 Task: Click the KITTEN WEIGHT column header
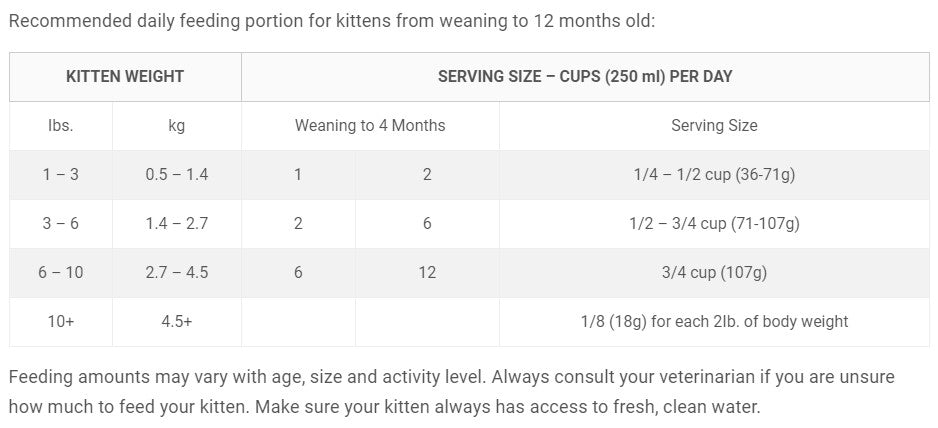[x=125, y=77]
